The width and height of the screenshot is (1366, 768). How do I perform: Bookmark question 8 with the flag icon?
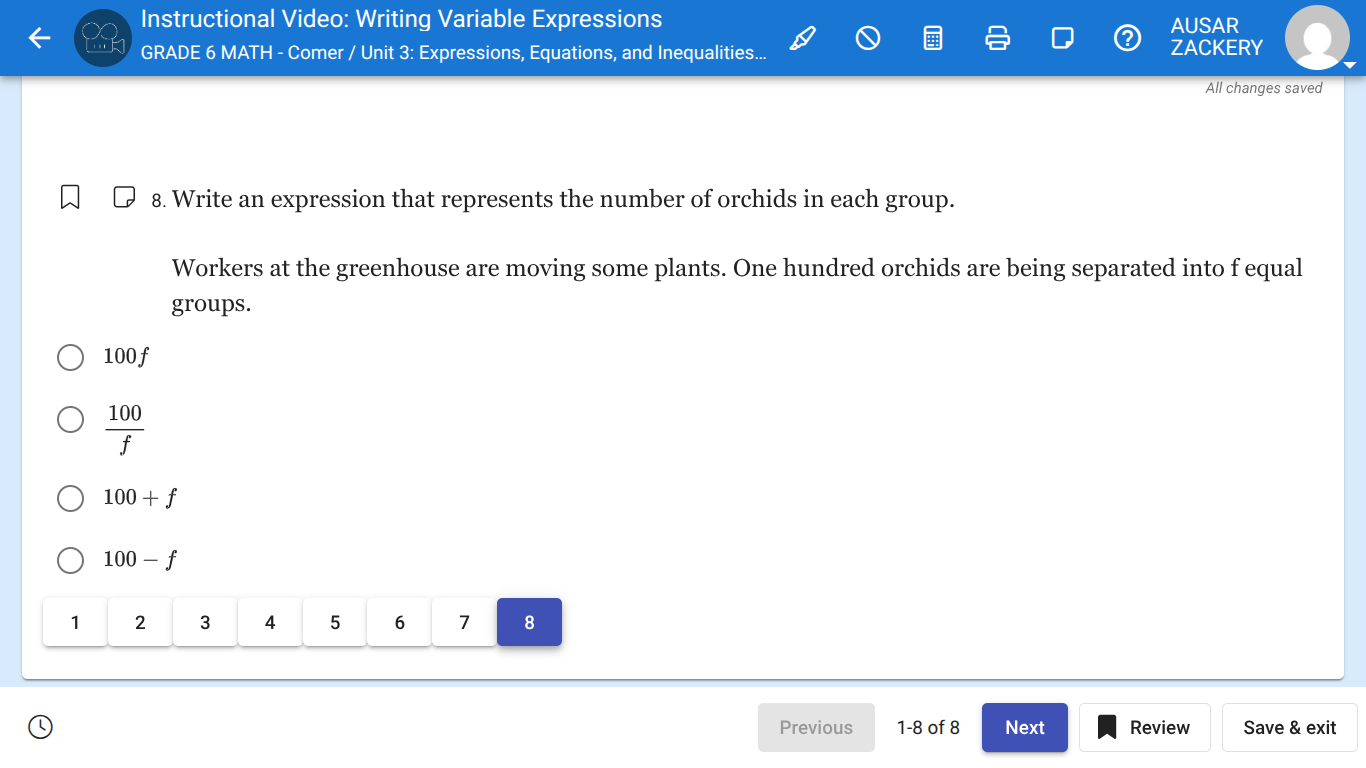point(69,197)
